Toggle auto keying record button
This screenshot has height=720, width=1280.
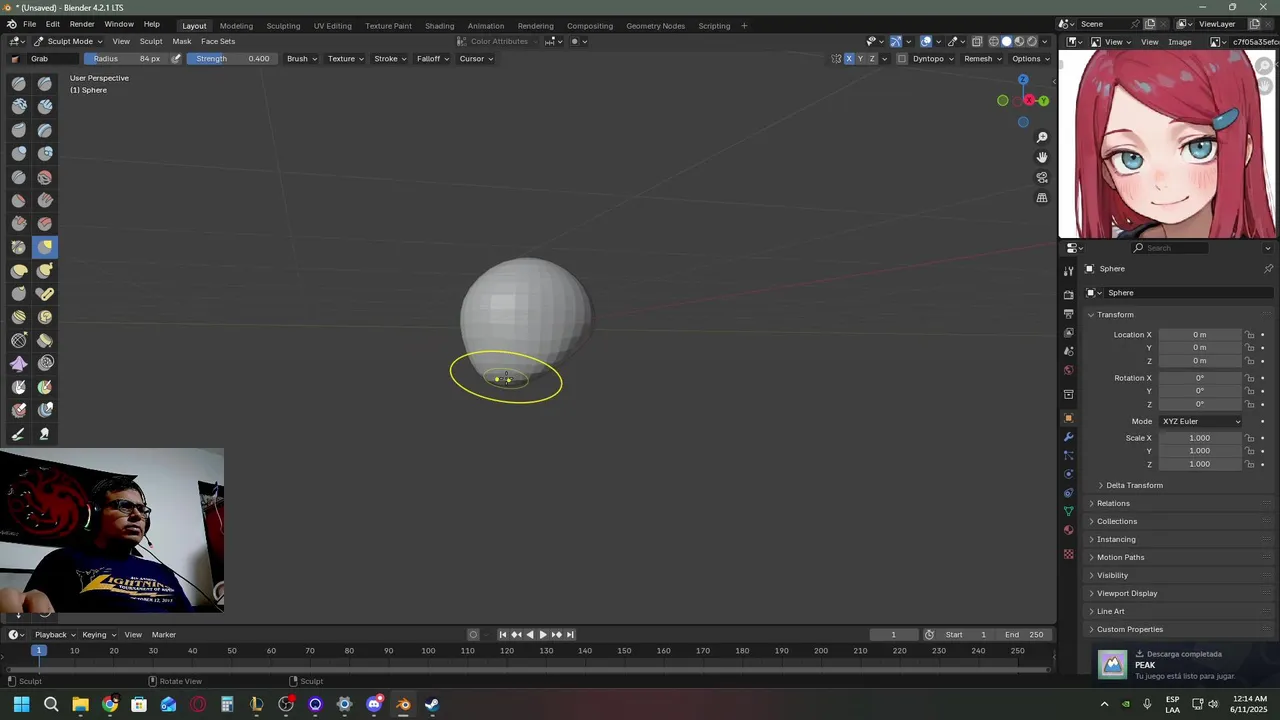pyautogui.click(x=473, y=635)
